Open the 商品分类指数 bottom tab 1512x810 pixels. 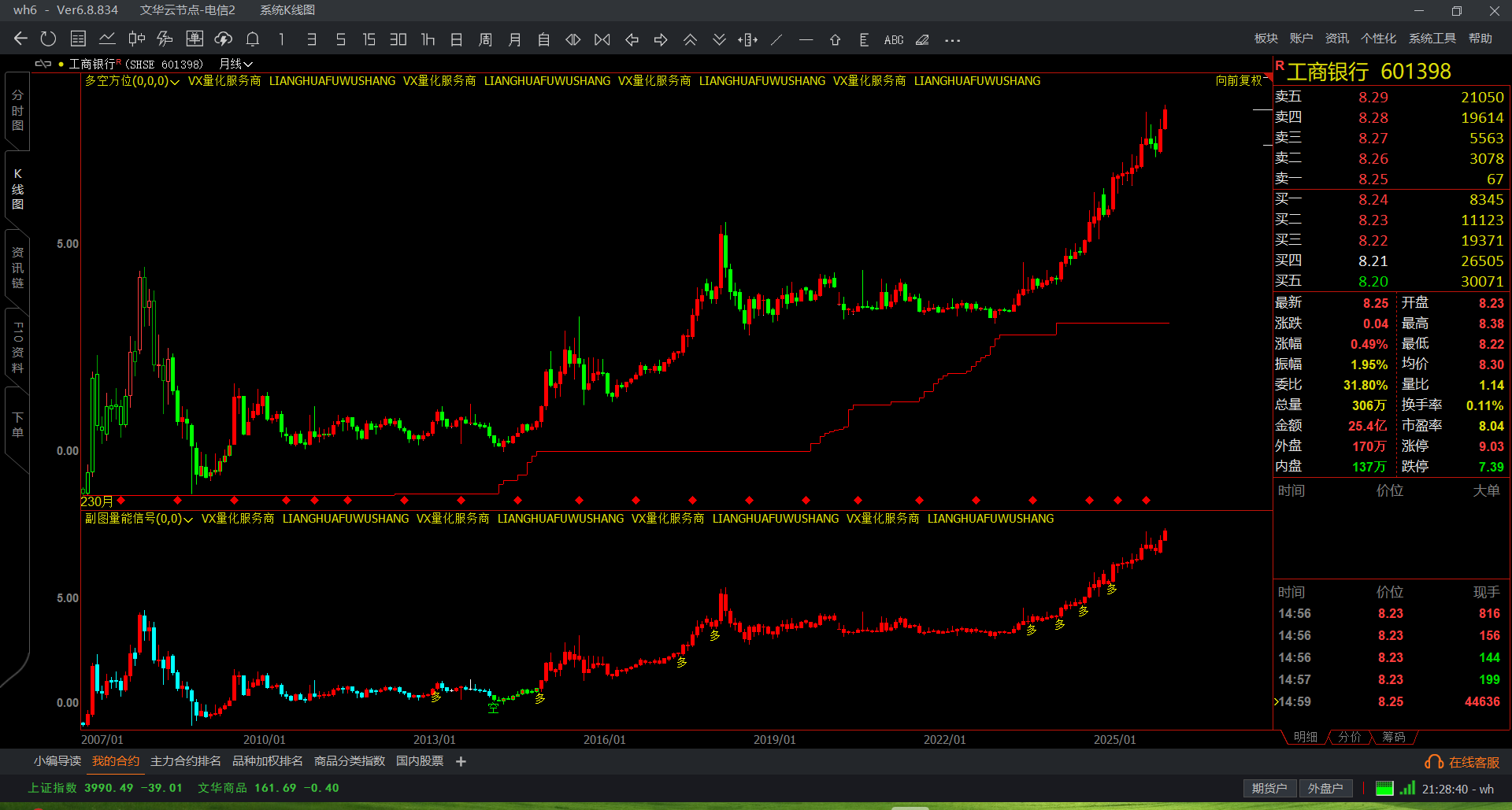coord(350,761)
